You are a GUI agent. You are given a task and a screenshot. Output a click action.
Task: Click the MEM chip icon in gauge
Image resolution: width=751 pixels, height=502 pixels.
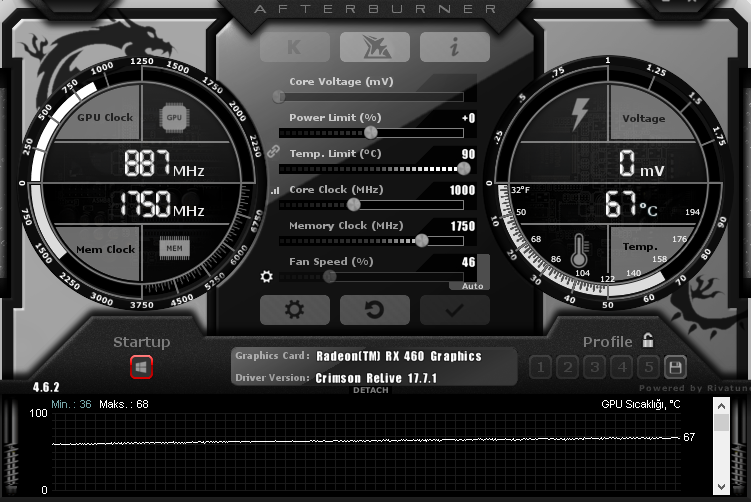(x=174, y=248)
